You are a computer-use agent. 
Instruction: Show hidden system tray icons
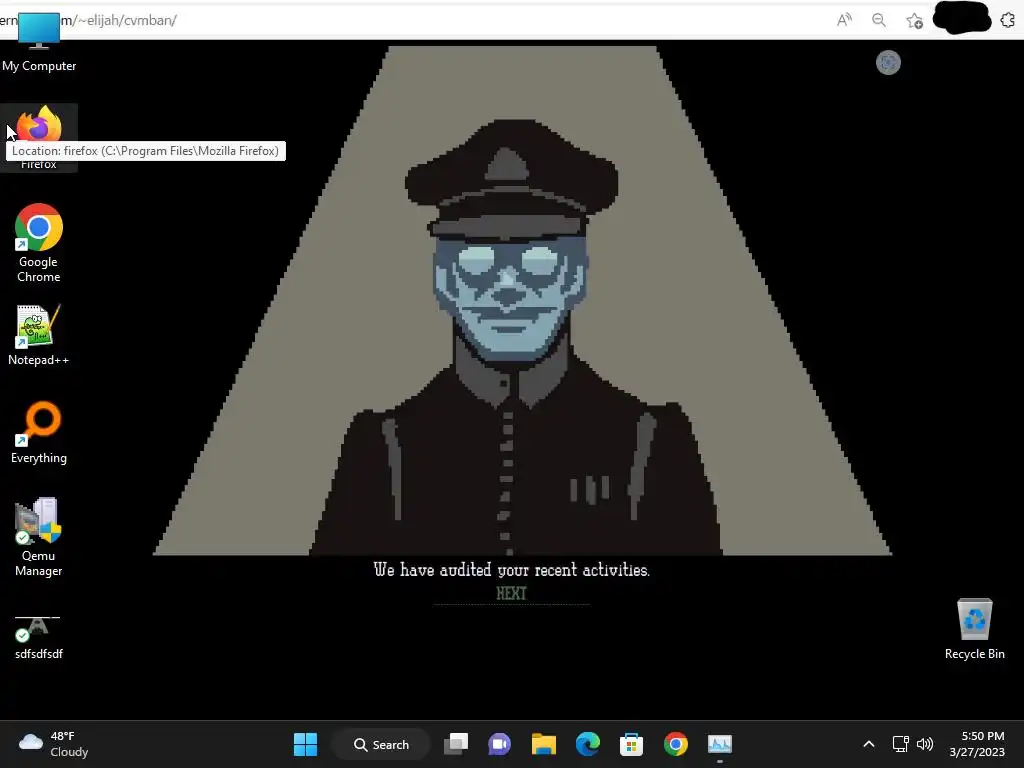(869, 744)
